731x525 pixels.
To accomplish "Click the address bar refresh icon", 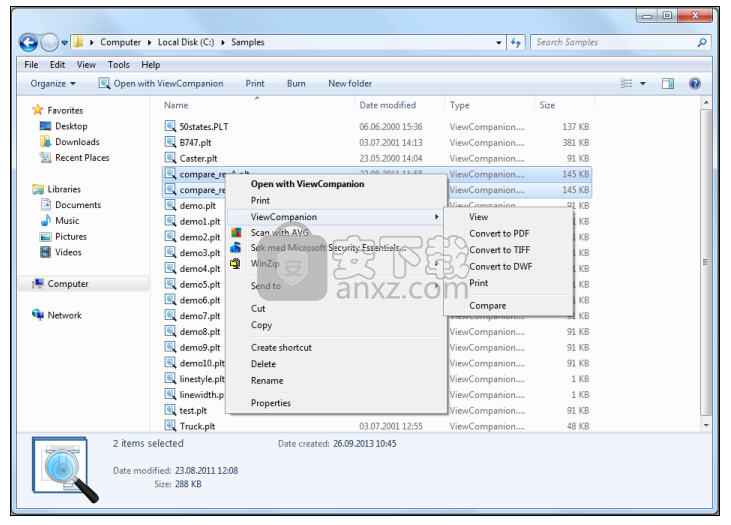I will (x=516, y=42).
